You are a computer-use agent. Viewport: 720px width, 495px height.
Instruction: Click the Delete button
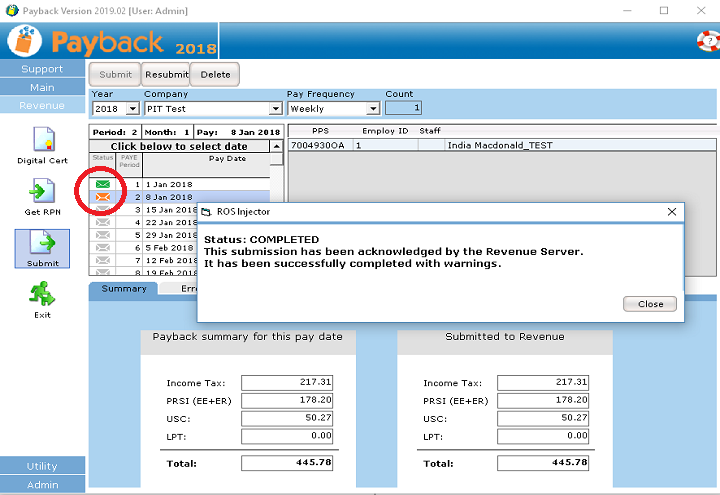pyautogui.click(x=215, y=75)
